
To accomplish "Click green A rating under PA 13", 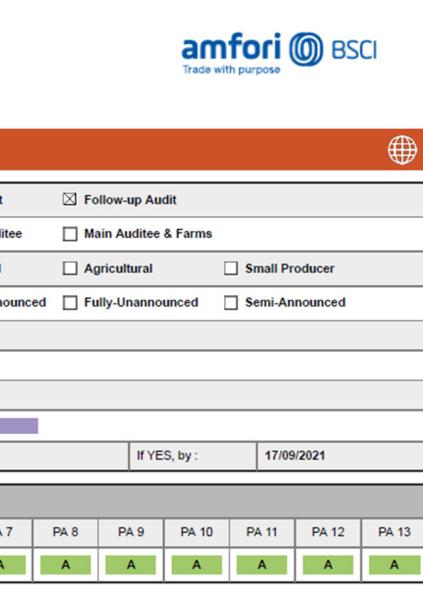I will pyautogui.click(x=394, y=564).
